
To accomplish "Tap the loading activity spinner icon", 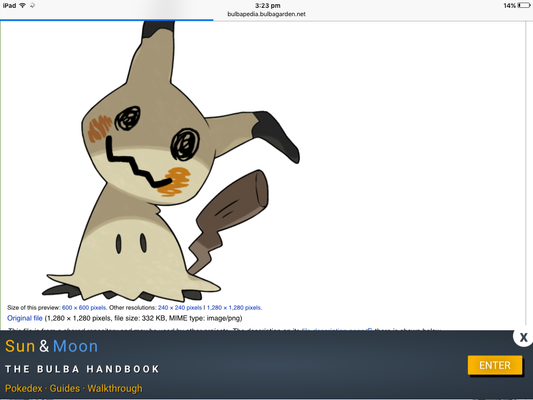I will [x=32, y=5].
